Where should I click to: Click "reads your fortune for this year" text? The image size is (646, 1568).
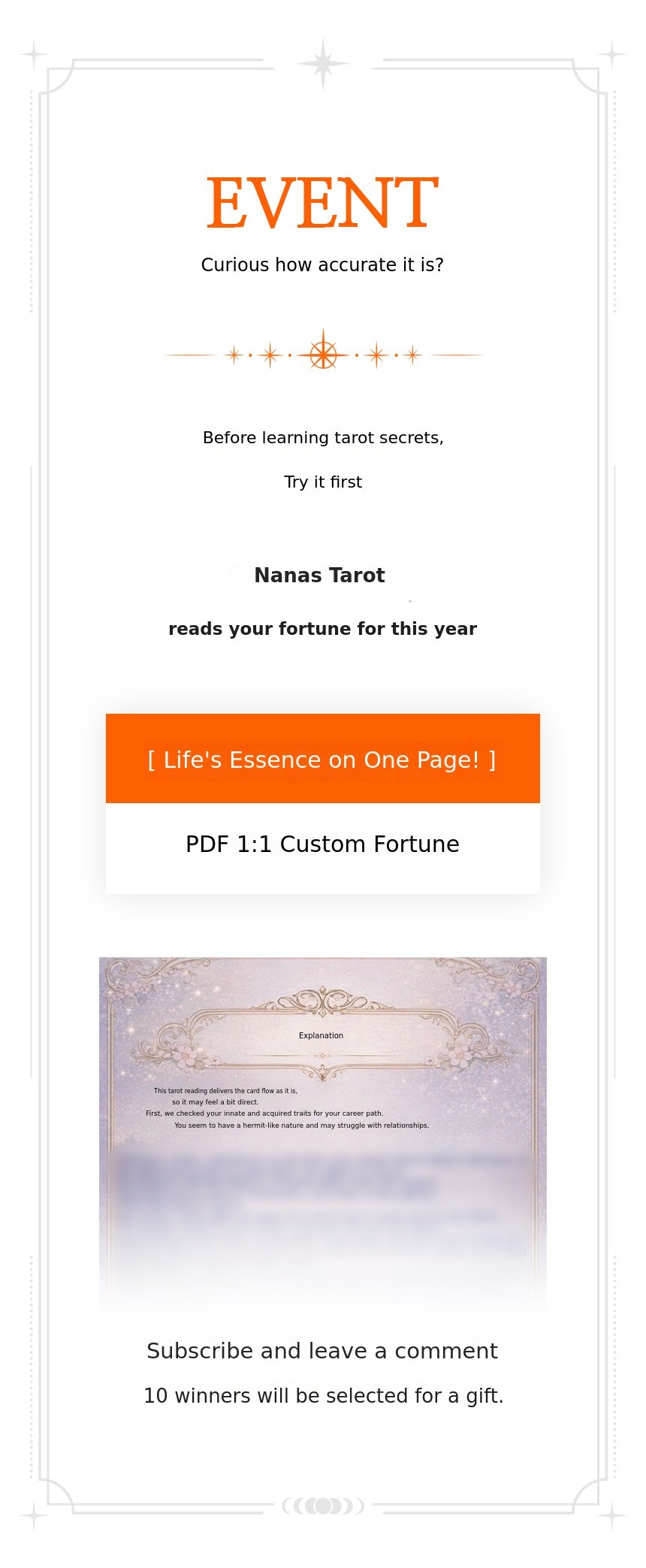(322, 629)
